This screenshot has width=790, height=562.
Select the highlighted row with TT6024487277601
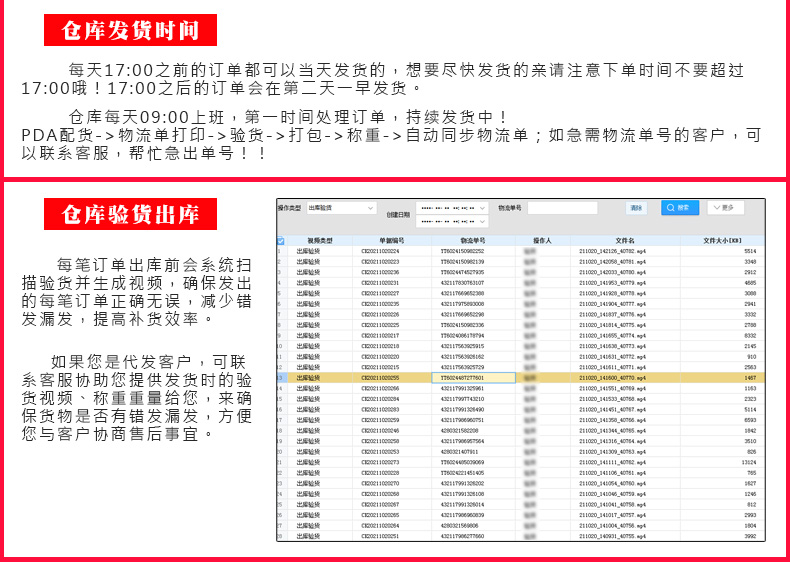click(521, 378)
